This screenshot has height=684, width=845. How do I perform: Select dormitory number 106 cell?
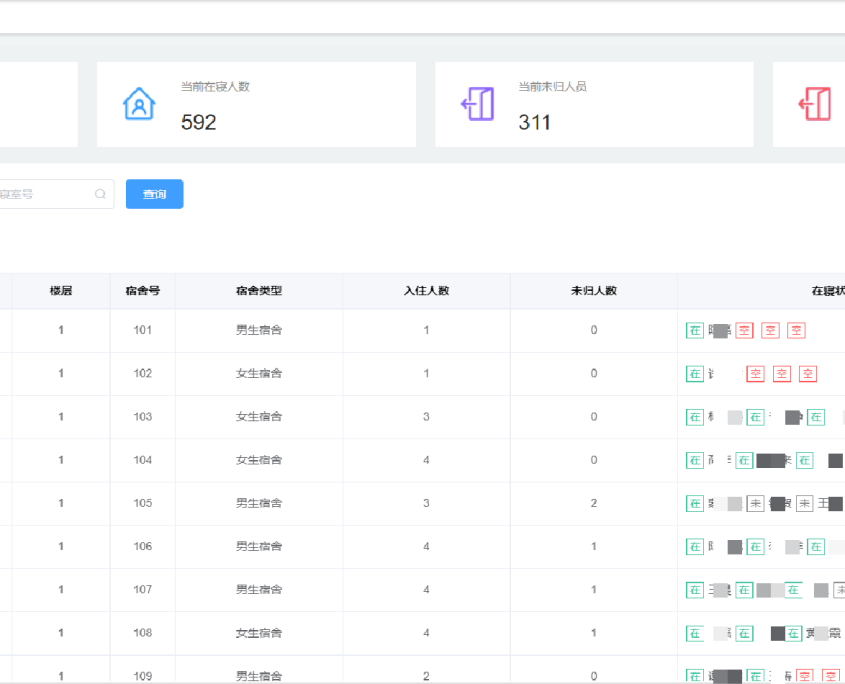[143, 546]
